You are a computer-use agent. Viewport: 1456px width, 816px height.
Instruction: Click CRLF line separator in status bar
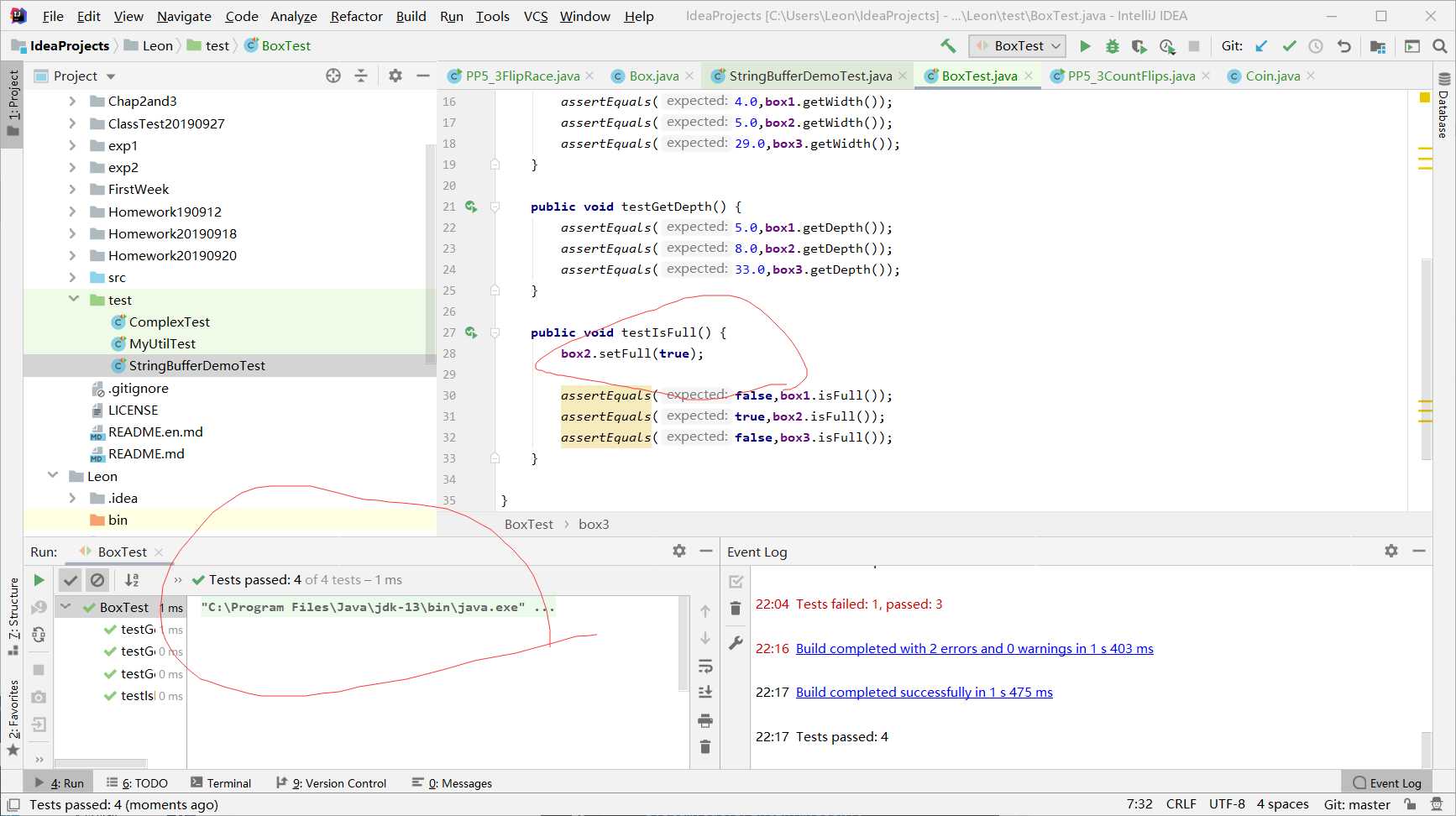(1181, 804)
